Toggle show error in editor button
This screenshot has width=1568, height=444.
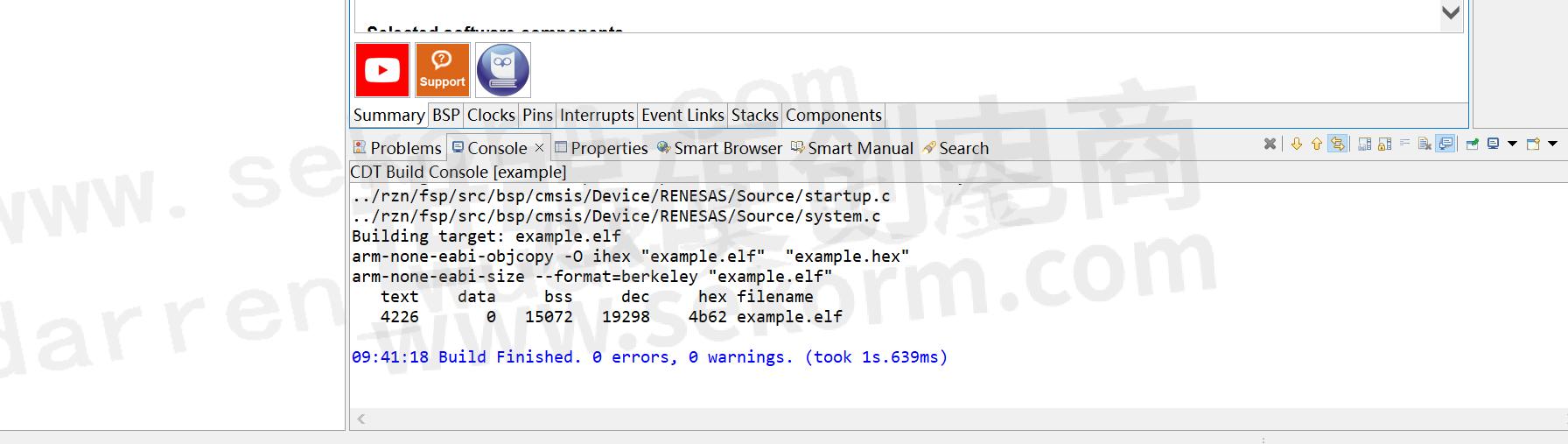point(1338,144)
